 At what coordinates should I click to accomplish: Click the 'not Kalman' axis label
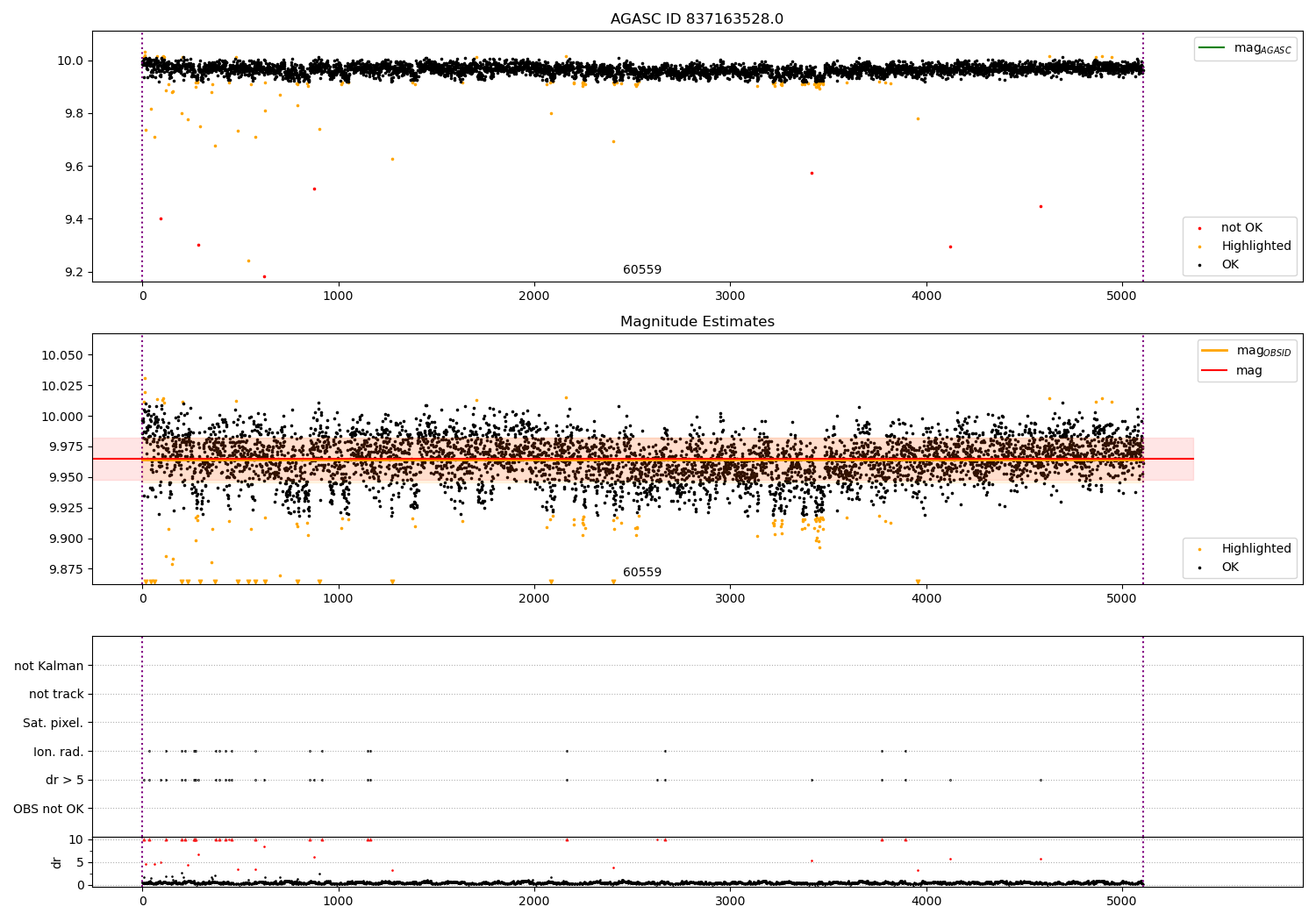pos(49,666)
